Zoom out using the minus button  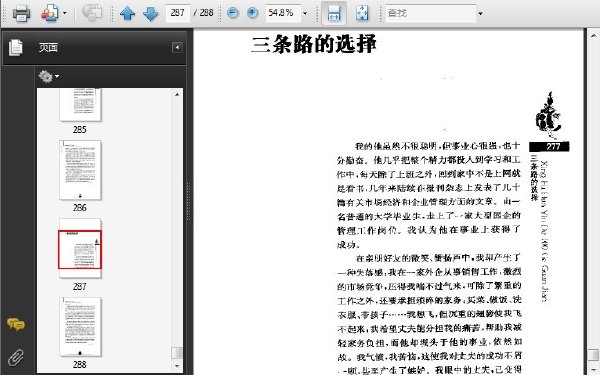[x=232, y=13]
